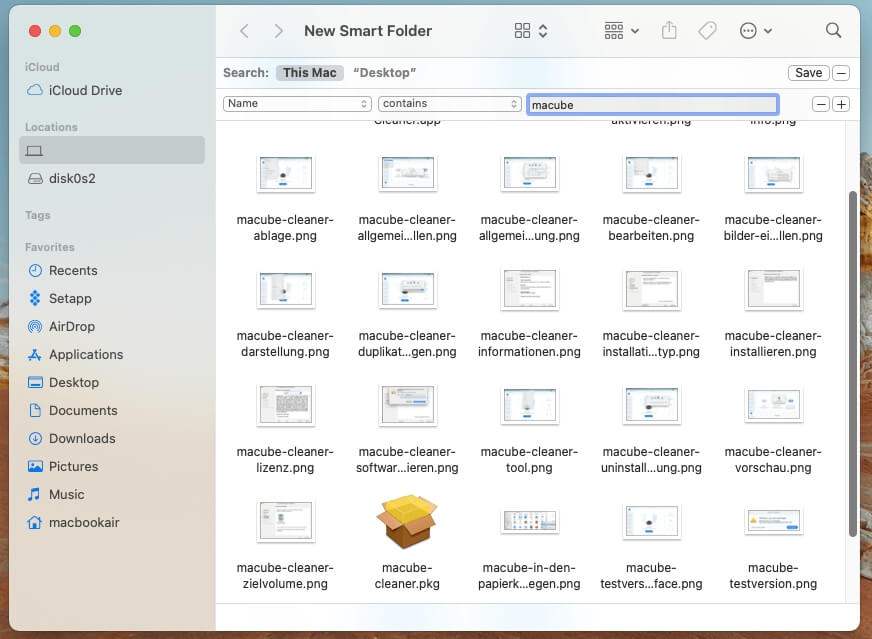Select macube-cleaner-allgemei...ung.png thumbnail
872x639 pixels.
[x=529, y=174]
